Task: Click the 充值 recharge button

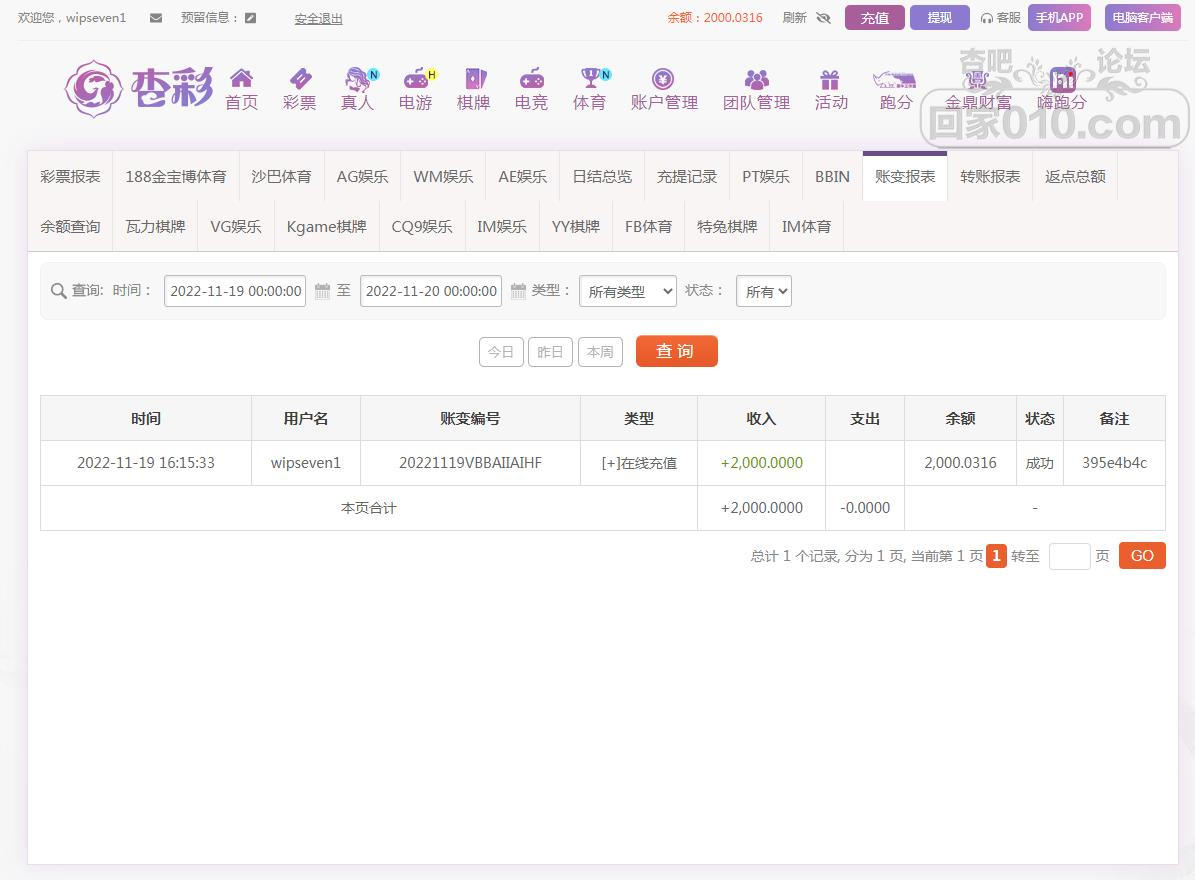Action: tap(875, 18)
